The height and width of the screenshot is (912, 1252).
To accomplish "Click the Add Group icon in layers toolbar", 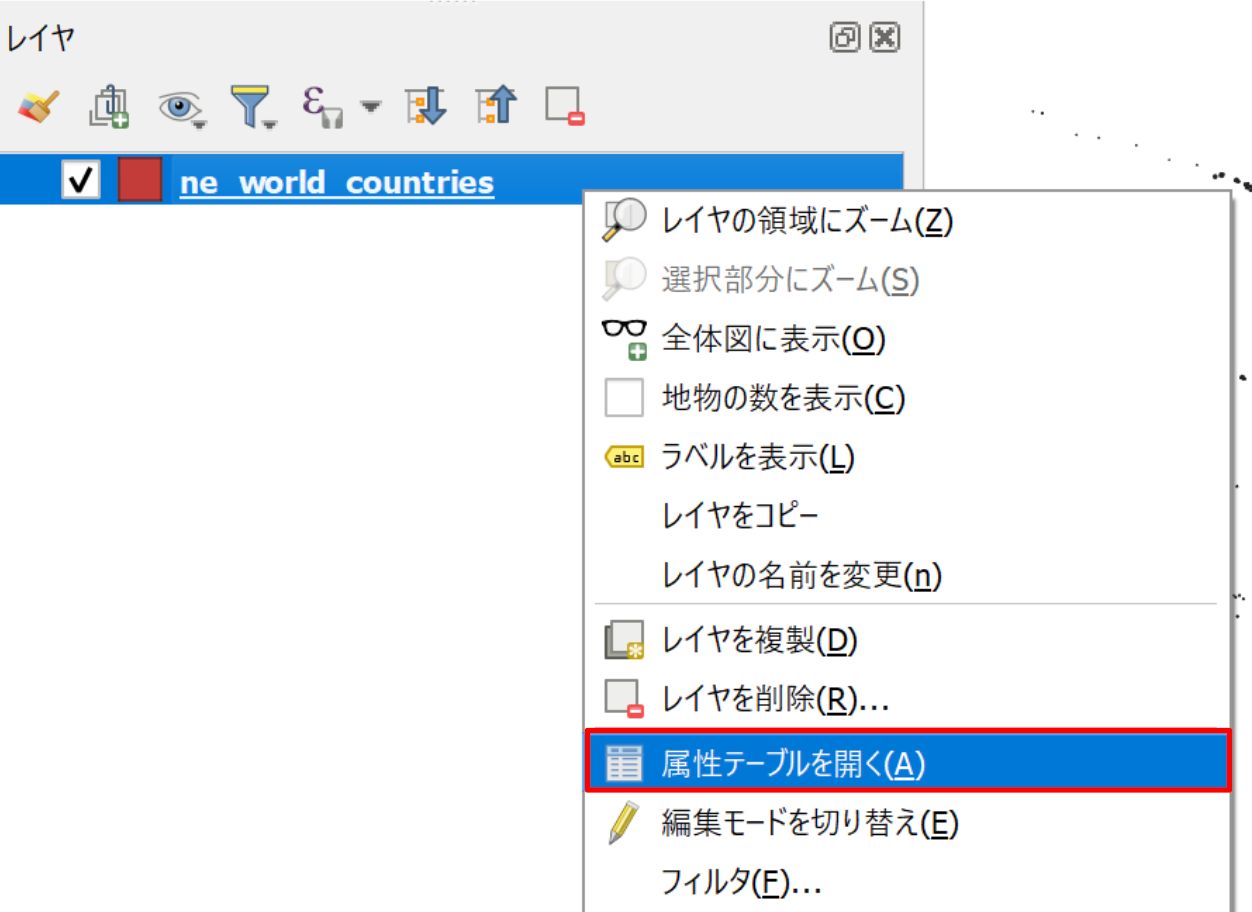I will coord(110,106).
